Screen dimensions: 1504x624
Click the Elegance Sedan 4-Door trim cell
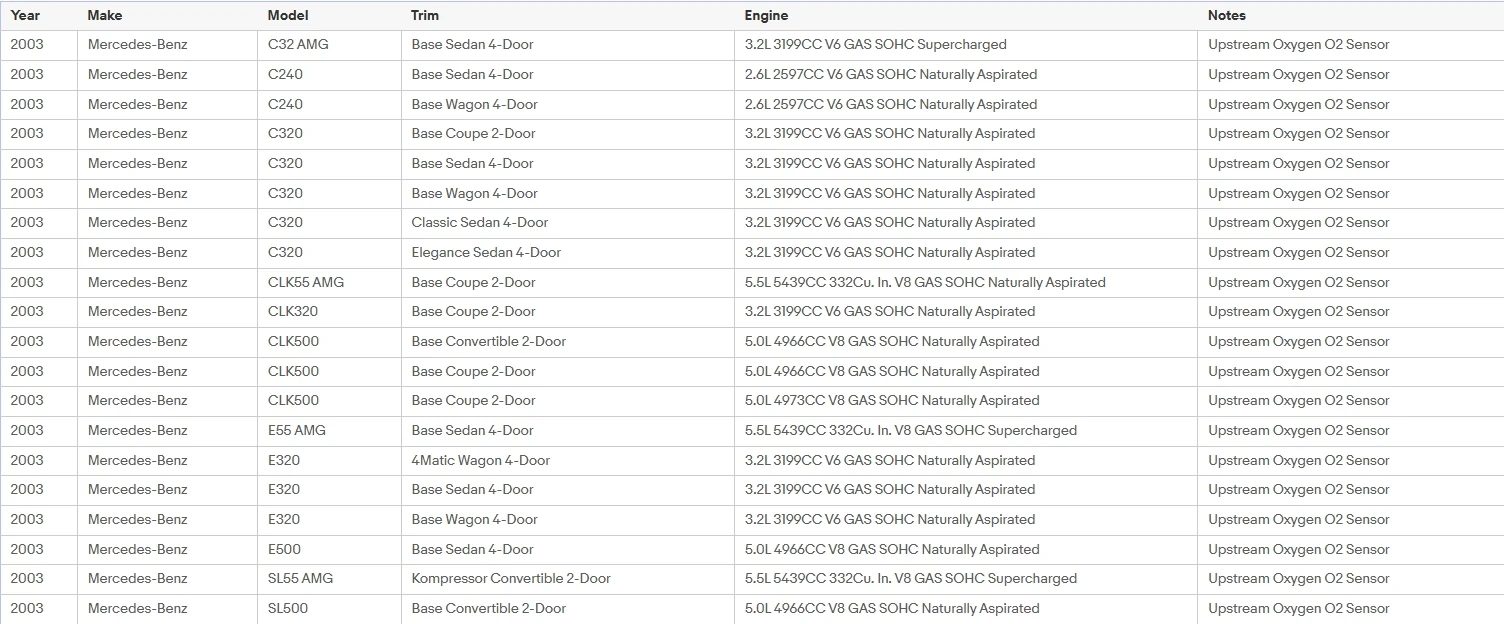(567, 253)
